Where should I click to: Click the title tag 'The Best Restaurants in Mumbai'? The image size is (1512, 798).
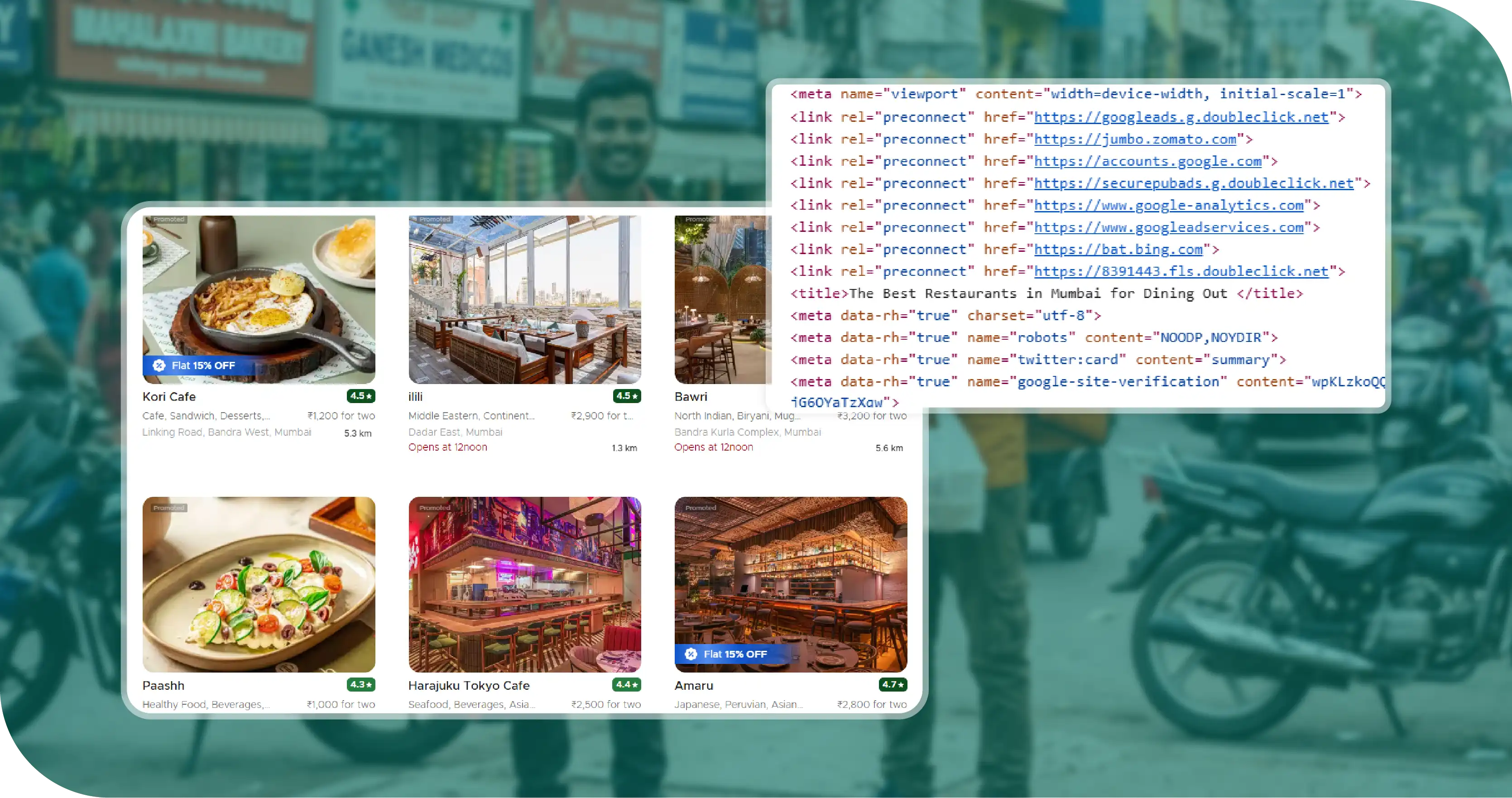point(1046,293)
